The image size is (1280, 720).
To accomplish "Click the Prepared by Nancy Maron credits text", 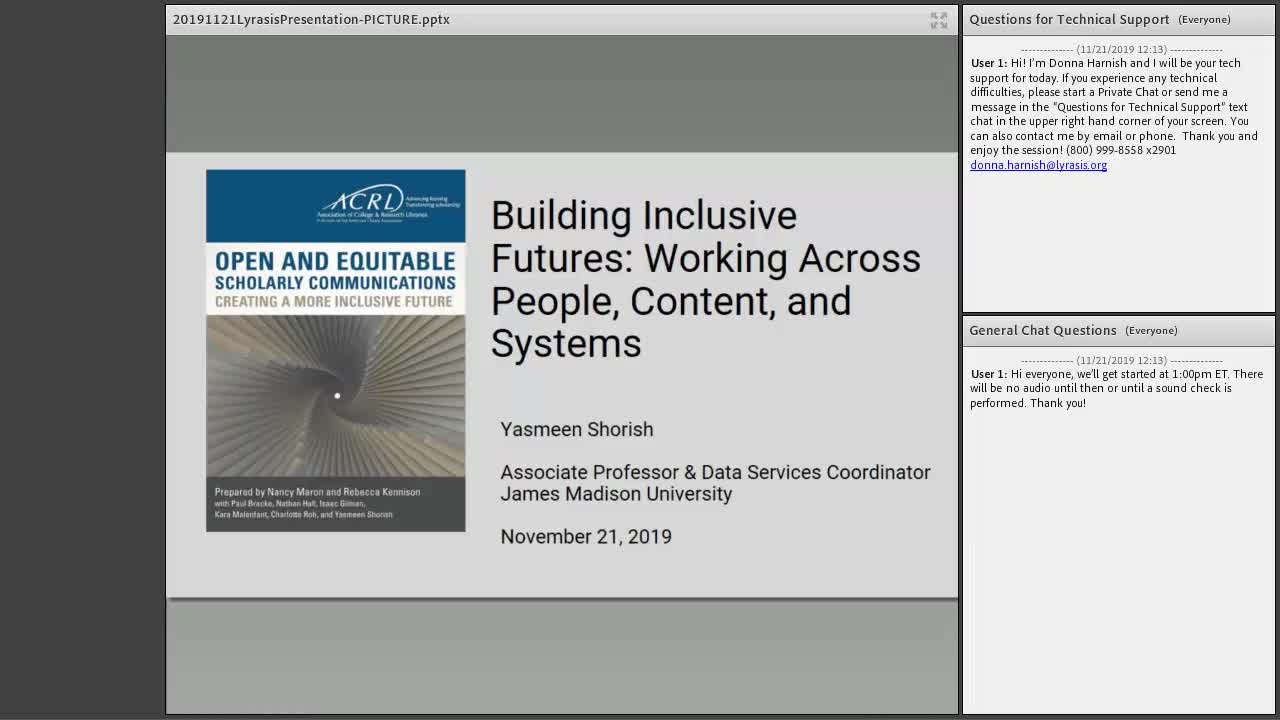I will (317, 503).
